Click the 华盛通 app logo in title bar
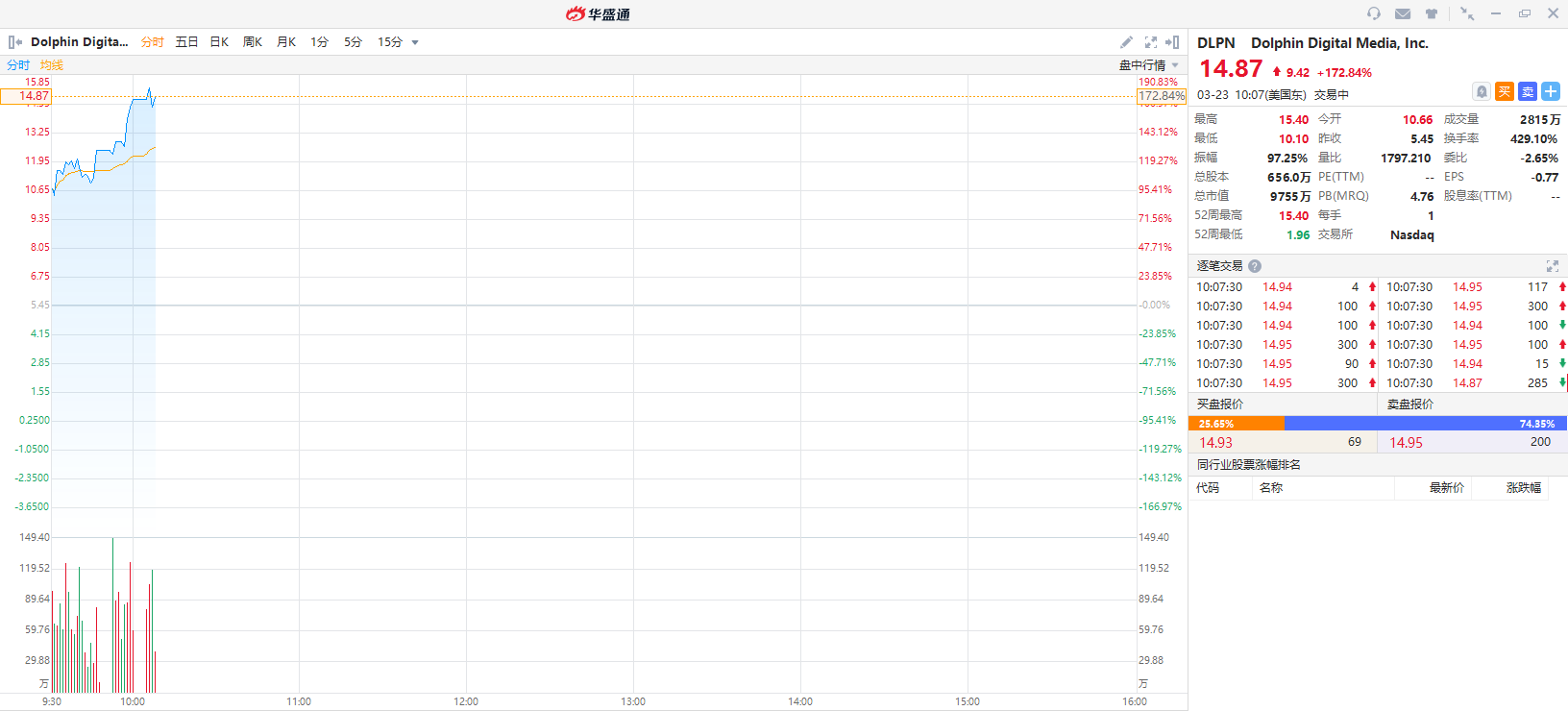This screenshot has height=711, width=1568. 598,13
